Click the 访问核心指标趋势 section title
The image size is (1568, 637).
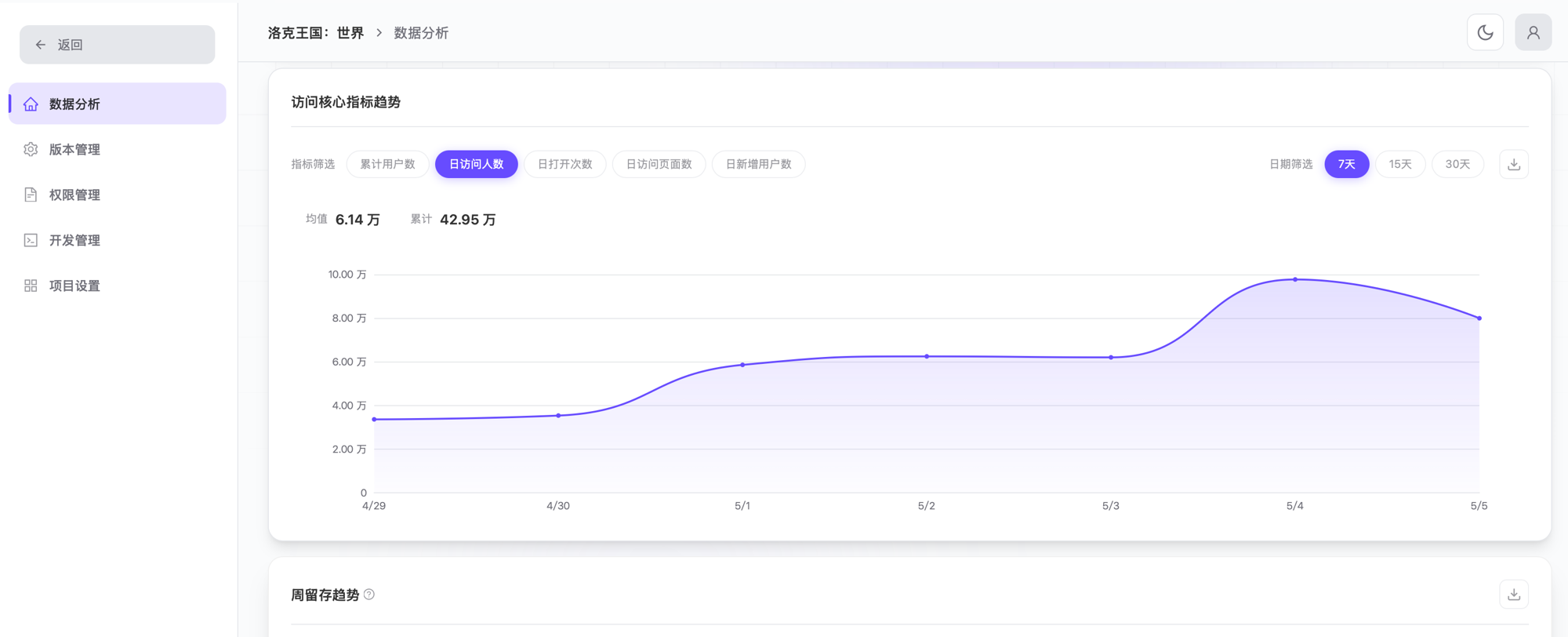(x=346, y=102)
